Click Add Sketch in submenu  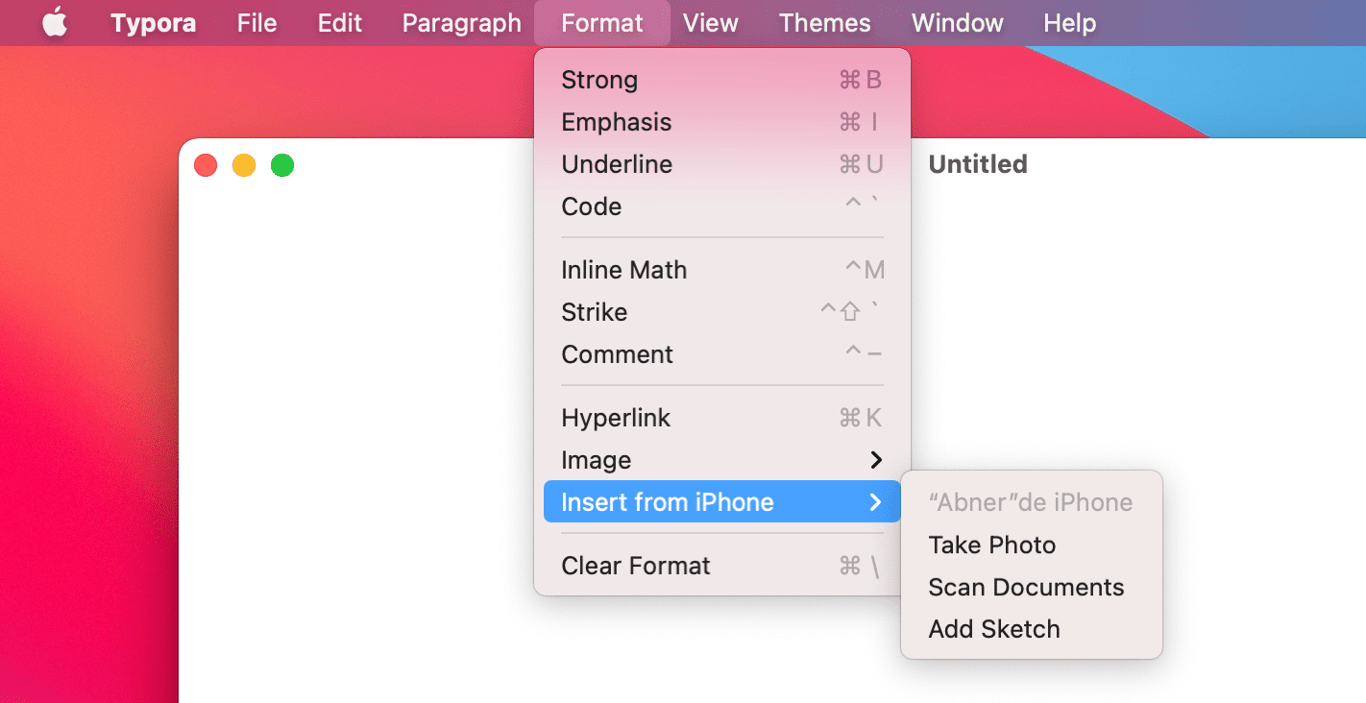coord(994,629)
